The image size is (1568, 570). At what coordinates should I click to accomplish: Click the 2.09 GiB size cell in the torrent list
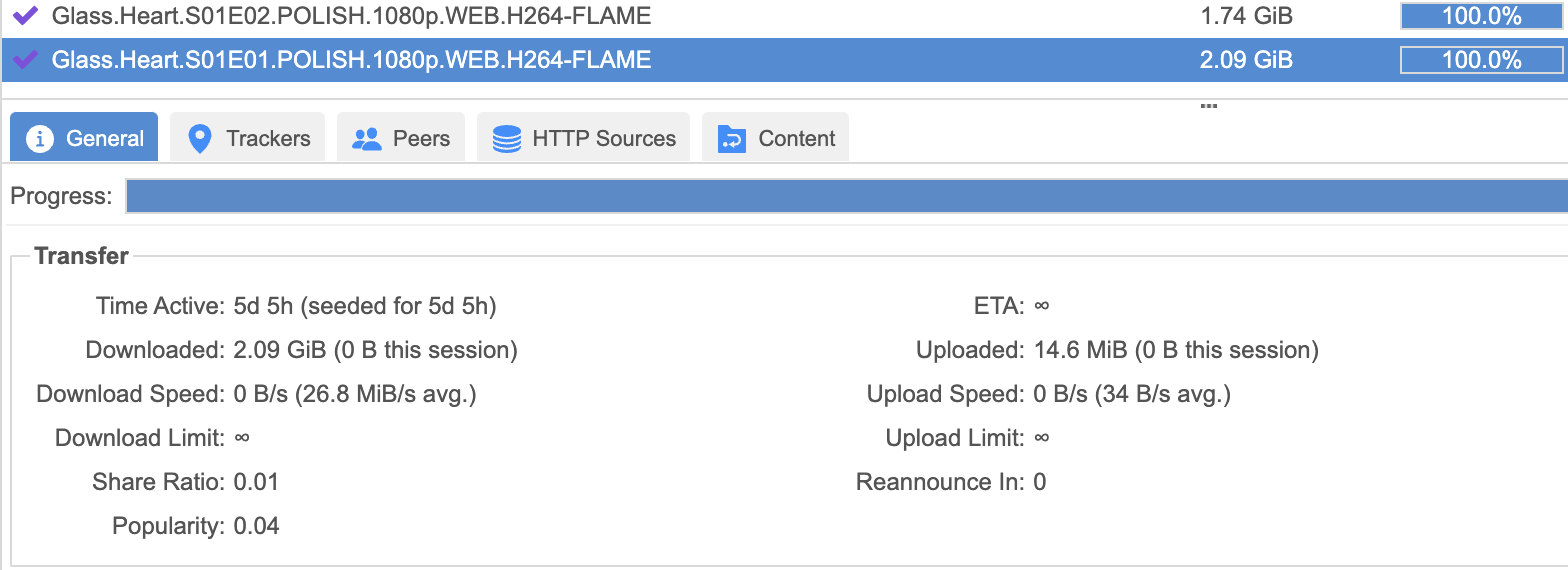pos(1246,60)
